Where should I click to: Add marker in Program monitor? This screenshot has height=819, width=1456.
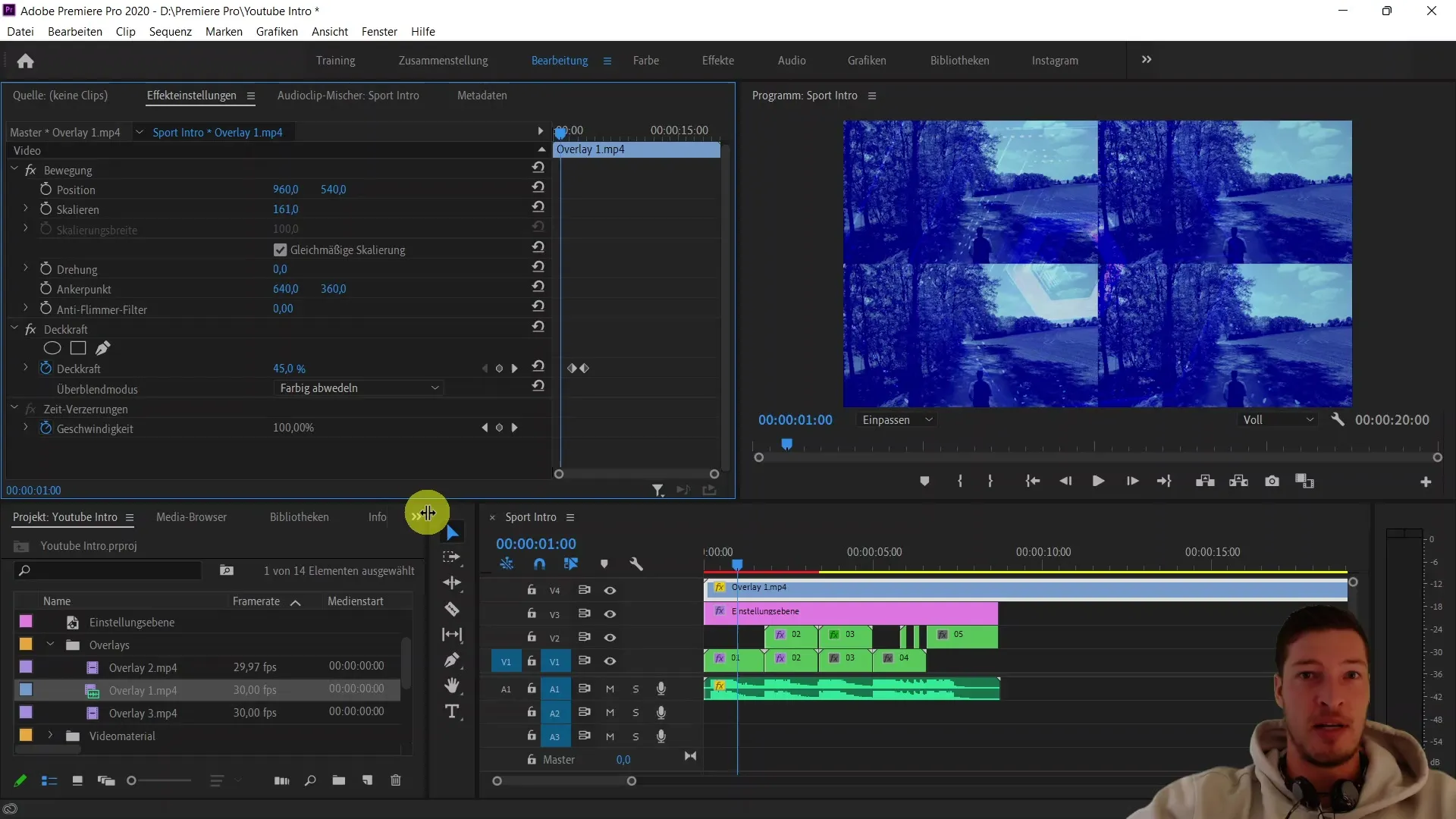pos(924,481)
